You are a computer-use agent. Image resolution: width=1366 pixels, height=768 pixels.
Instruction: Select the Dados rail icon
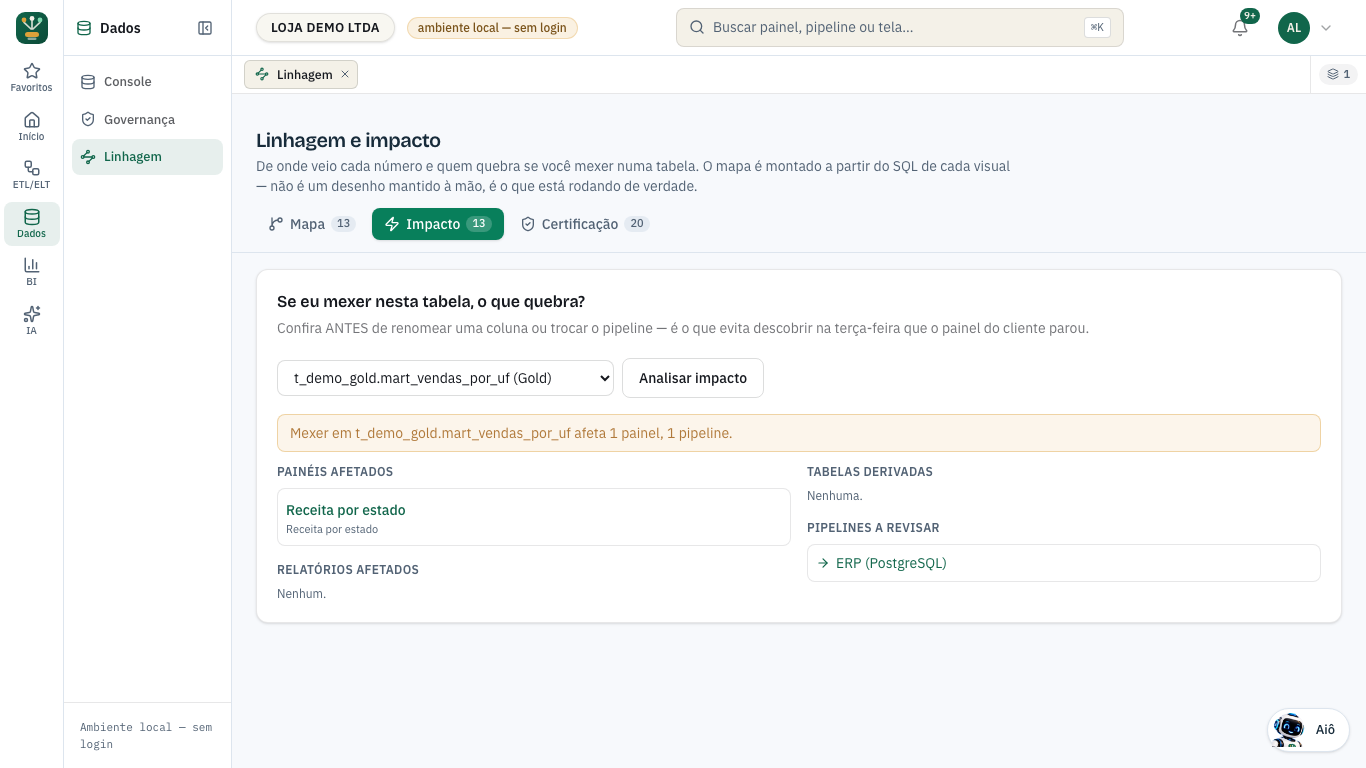click(32, 224)
